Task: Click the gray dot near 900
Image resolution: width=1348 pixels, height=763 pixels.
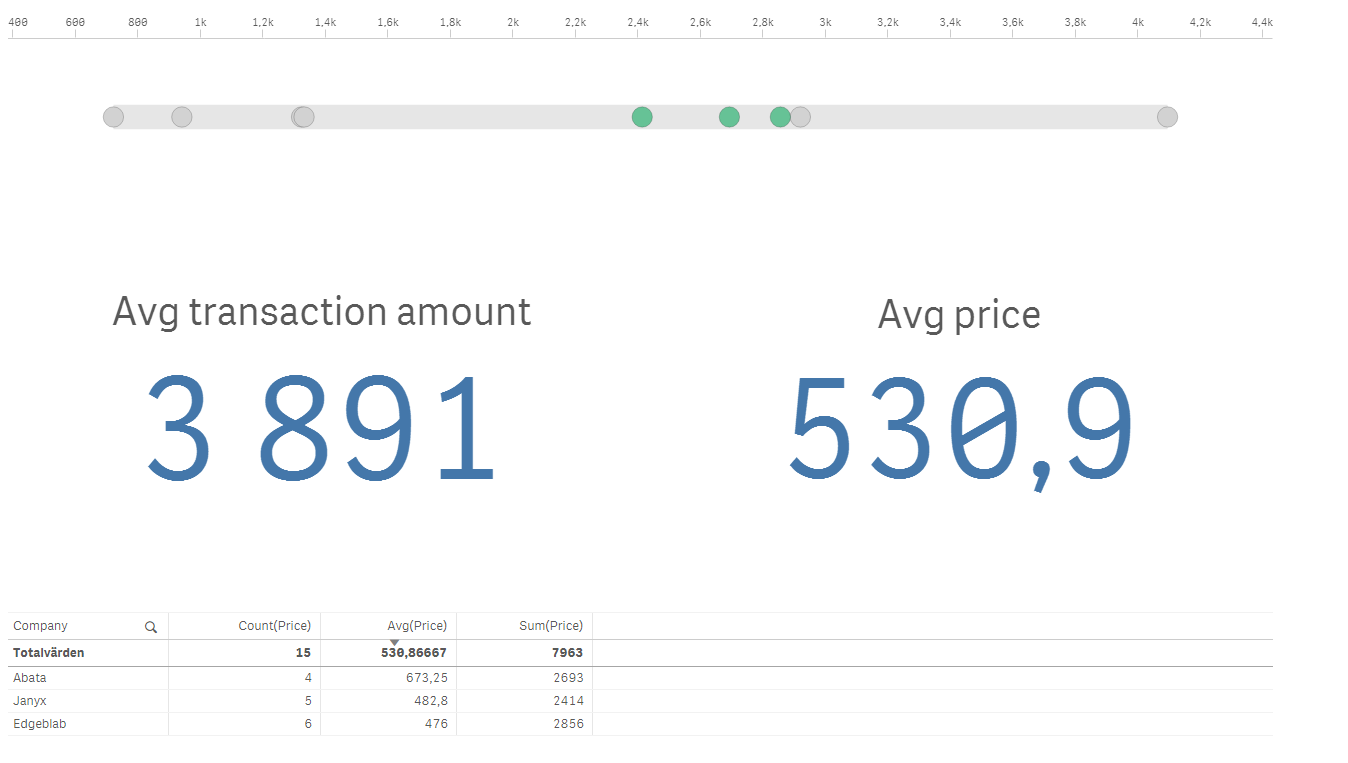Action: [x=181, y=117]
